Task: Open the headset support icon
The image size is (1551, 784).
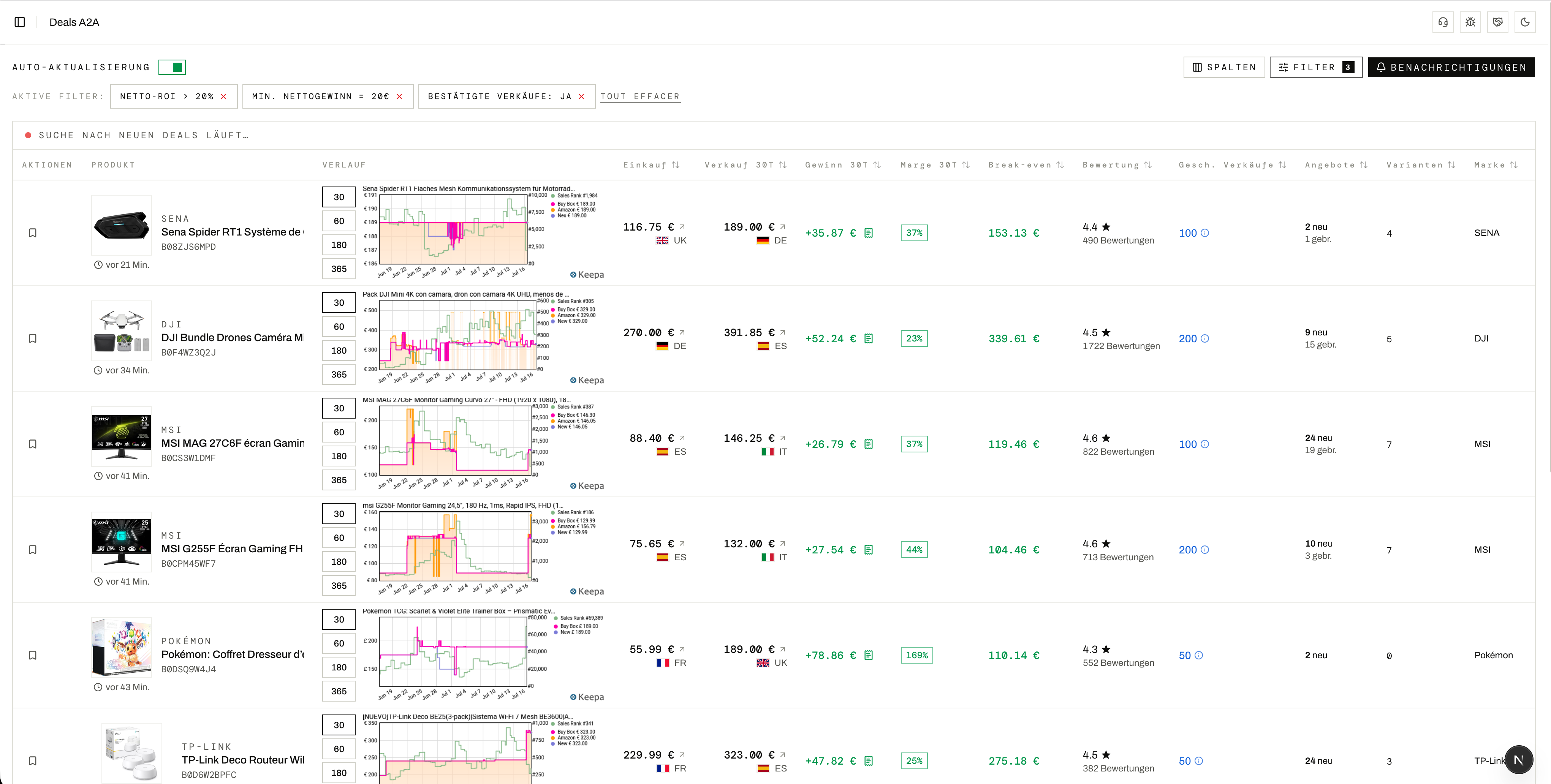Action: 1443,22
